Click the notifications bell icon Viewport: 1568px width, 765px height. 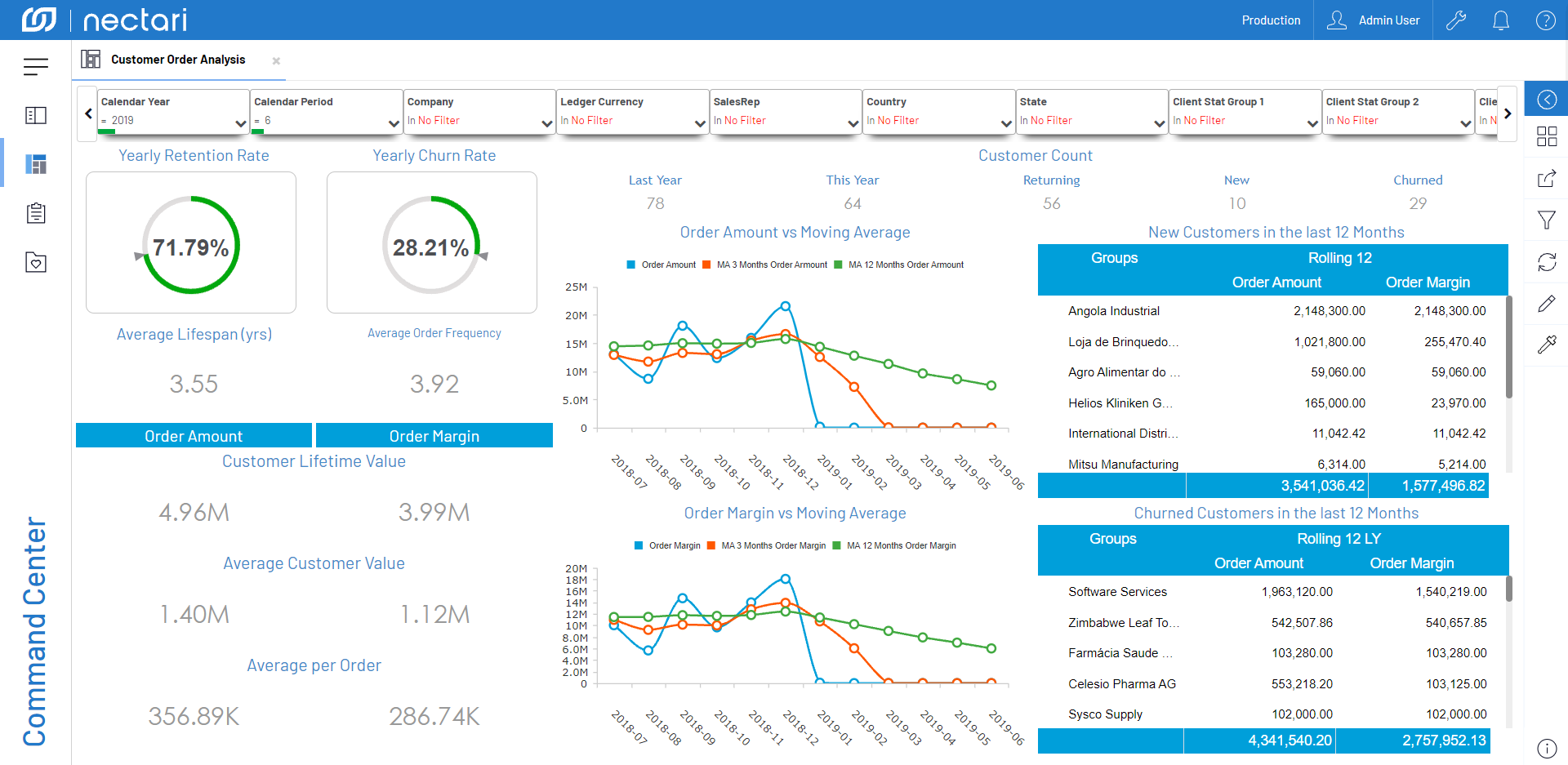(x=1500, y=20)
